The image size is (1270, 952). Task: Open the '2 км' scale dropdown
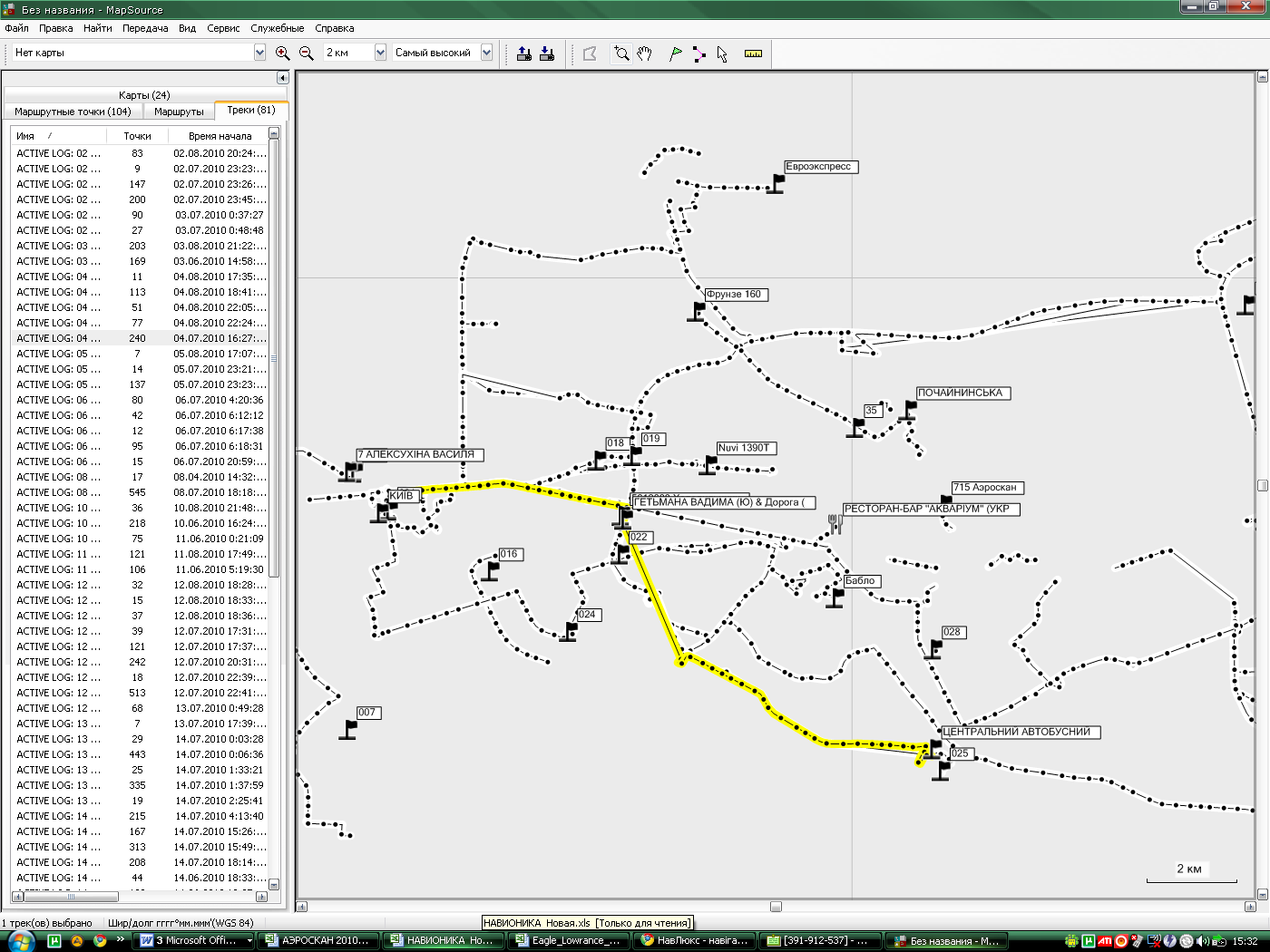click(380, 53)
